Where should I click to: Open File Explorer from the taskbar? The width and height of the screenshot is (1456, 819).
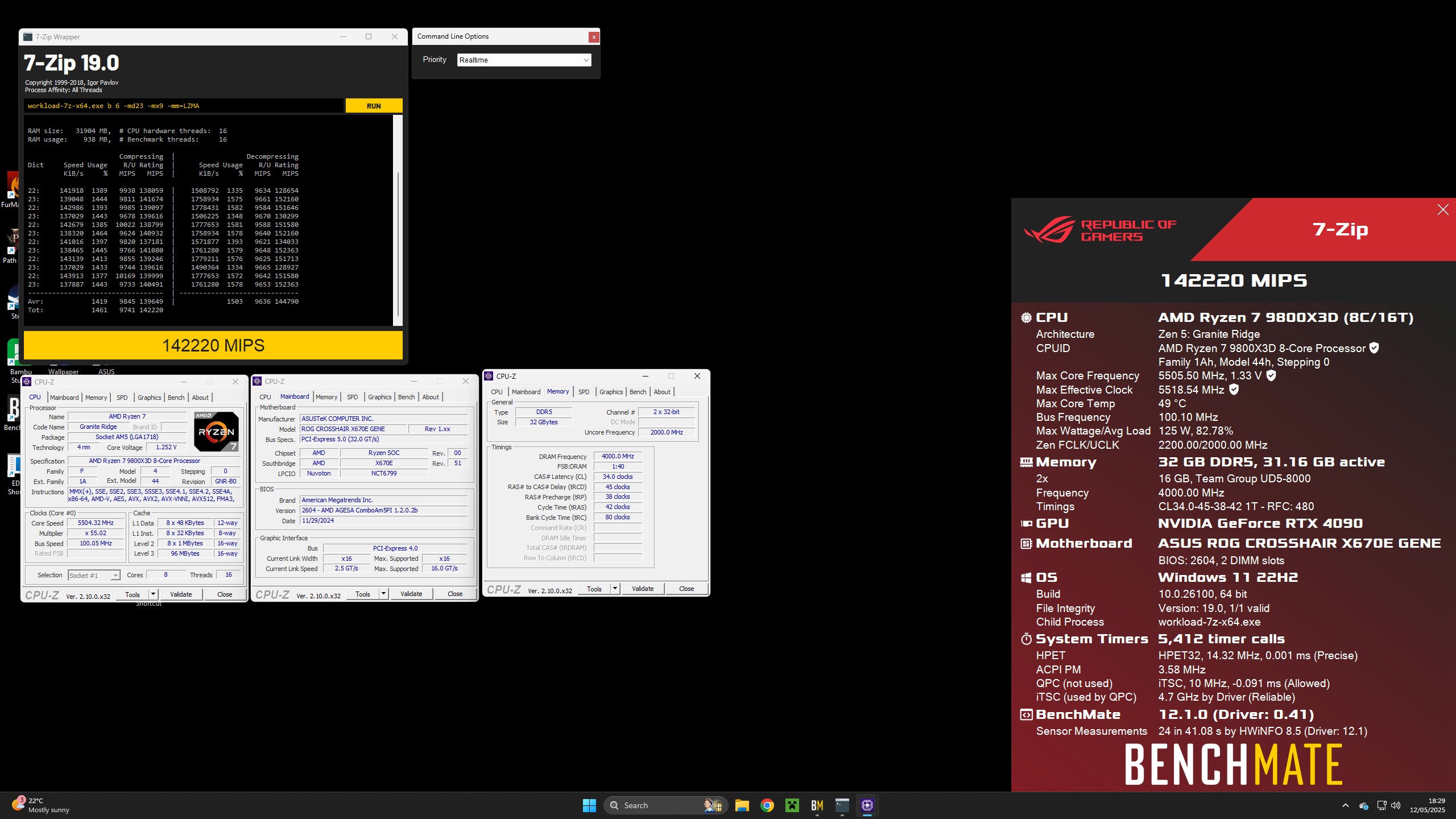tap(742, 805)
